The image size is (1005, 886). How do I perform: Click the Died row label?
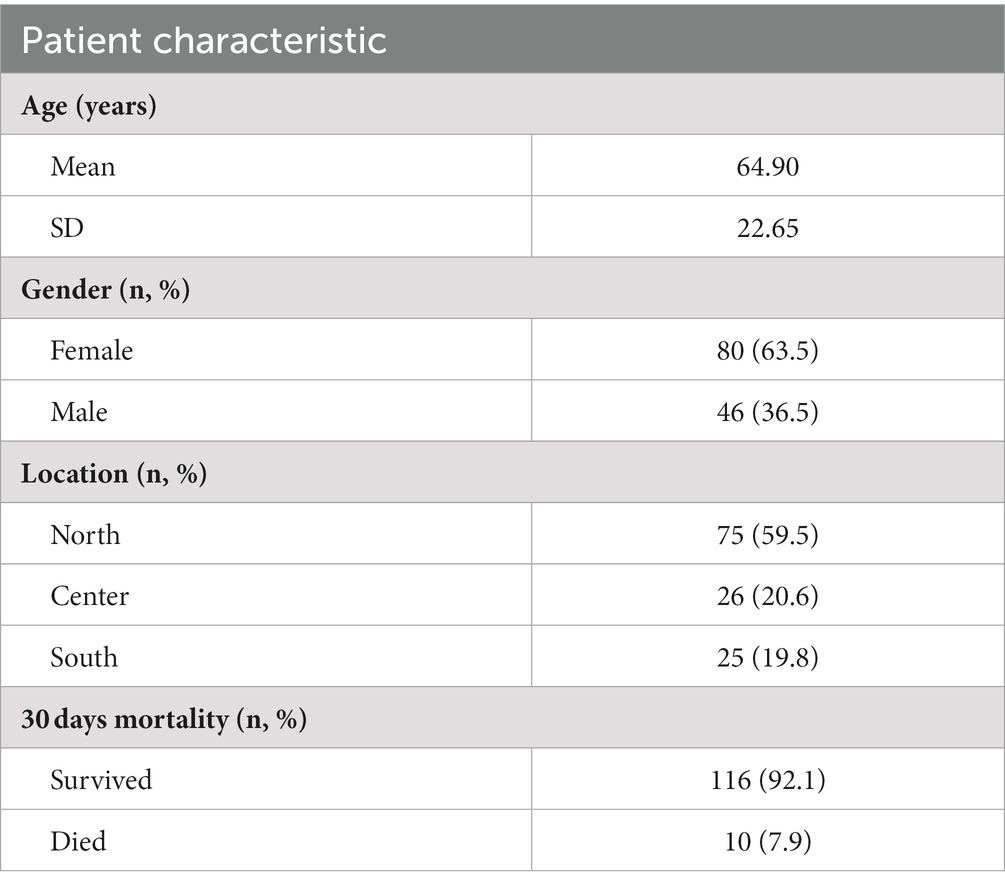[x=78, y=842]
